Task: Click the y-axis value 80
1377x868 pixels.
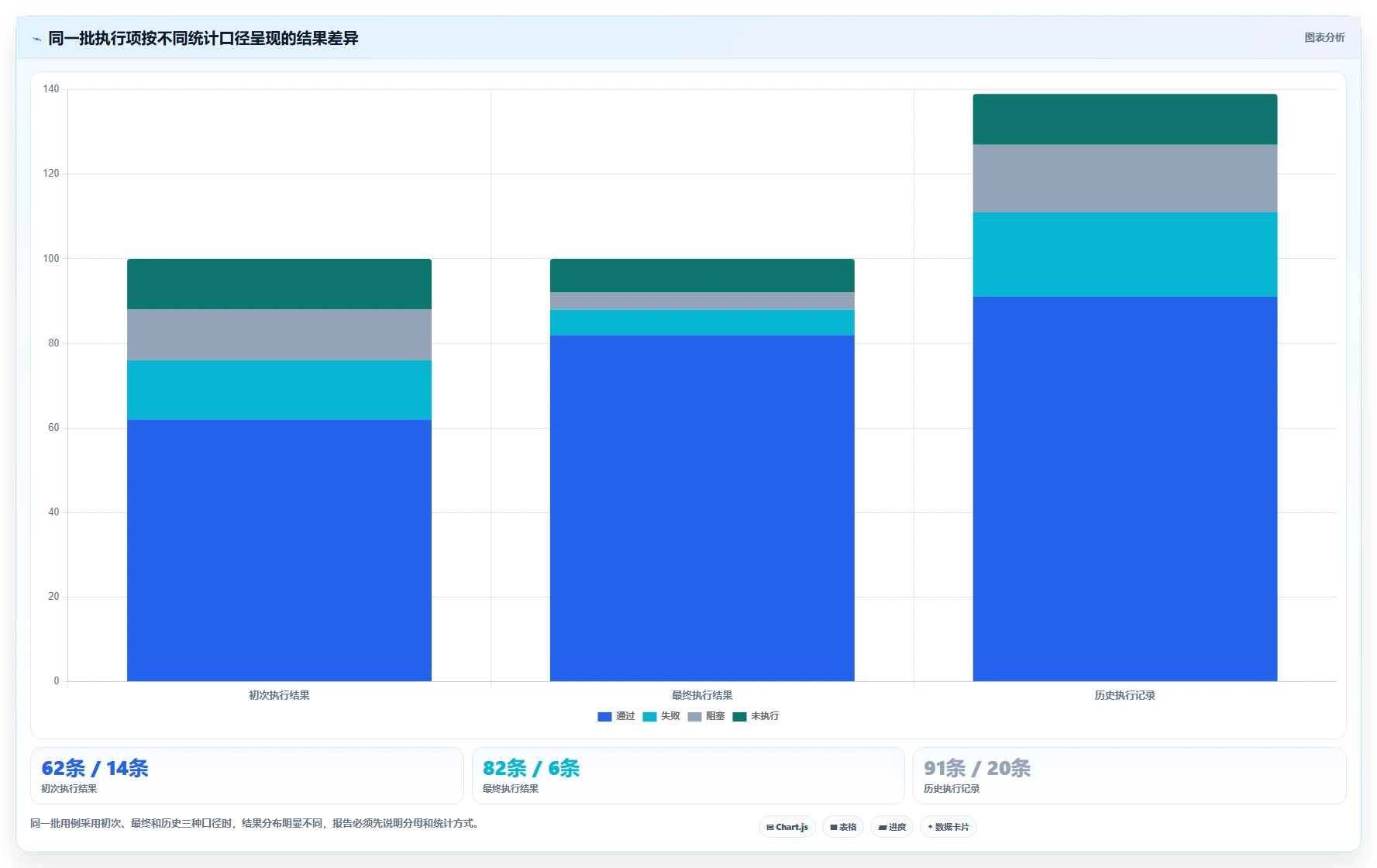Action: coord(53,343)
